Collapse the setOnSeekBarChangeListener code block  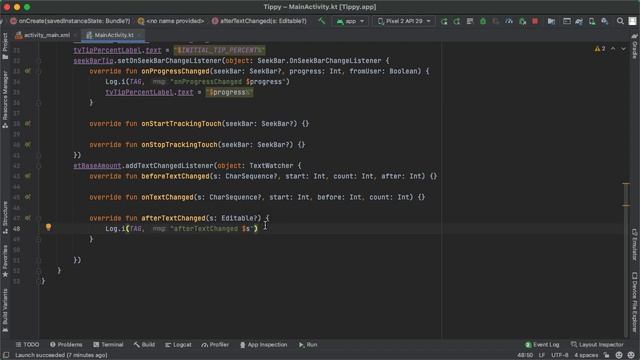38,61
